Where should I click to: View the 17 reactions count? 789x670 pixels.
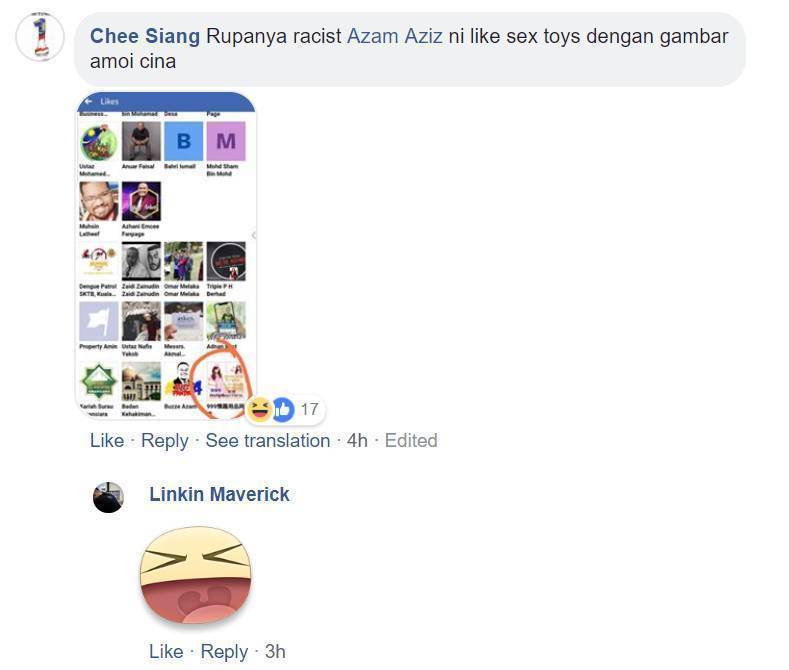309,409
